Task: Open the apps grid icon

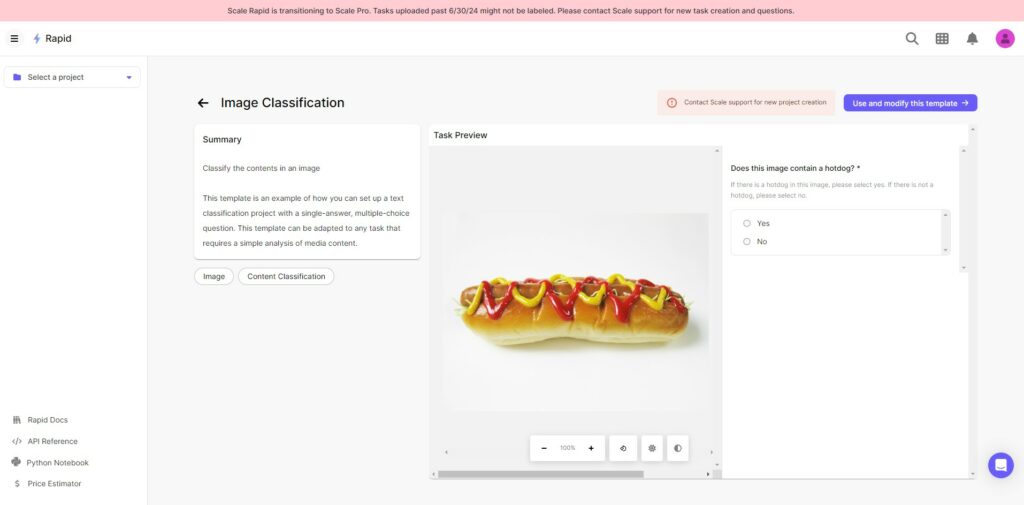Action: click(942, 39)
